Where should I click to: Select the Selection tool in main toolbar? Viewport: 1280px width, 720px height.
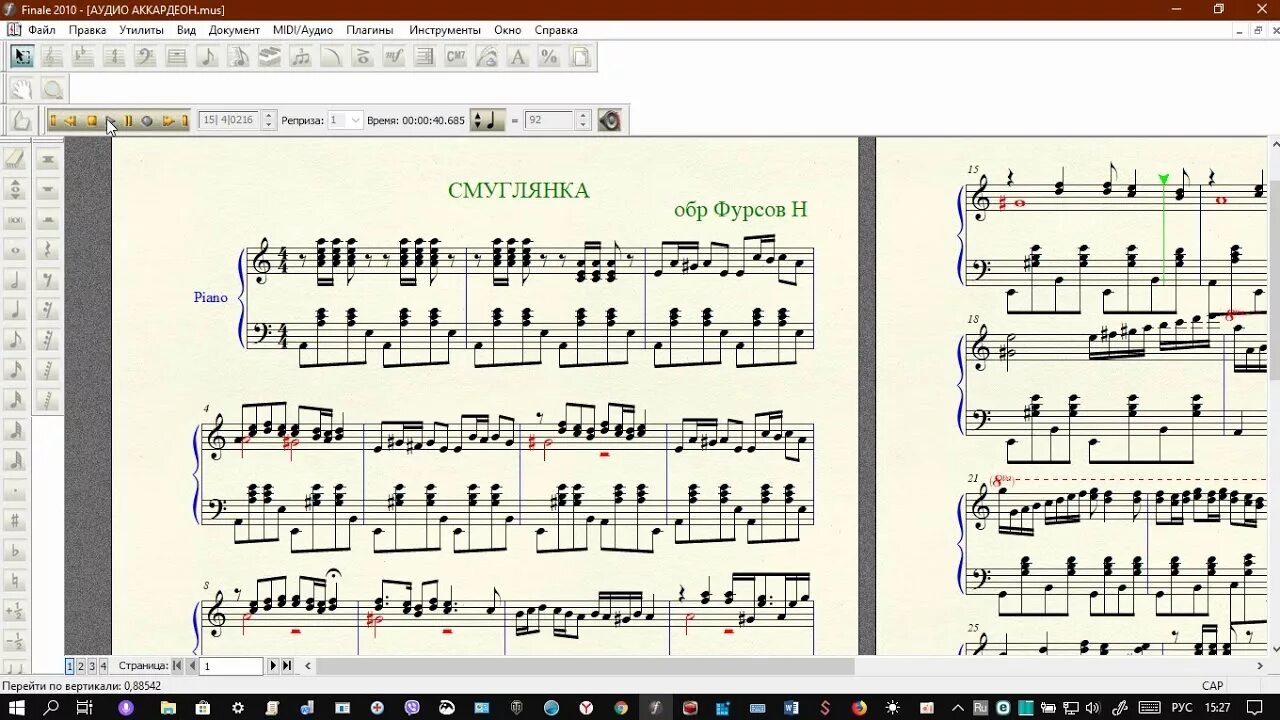coord(22,57)
